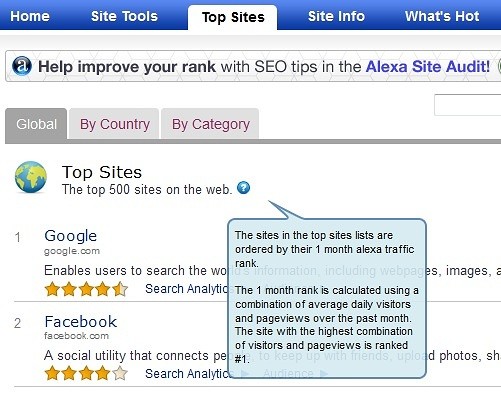Click the search input field
Image resolution: width=501 pixels, height=393 pixels.
[467, 105]
